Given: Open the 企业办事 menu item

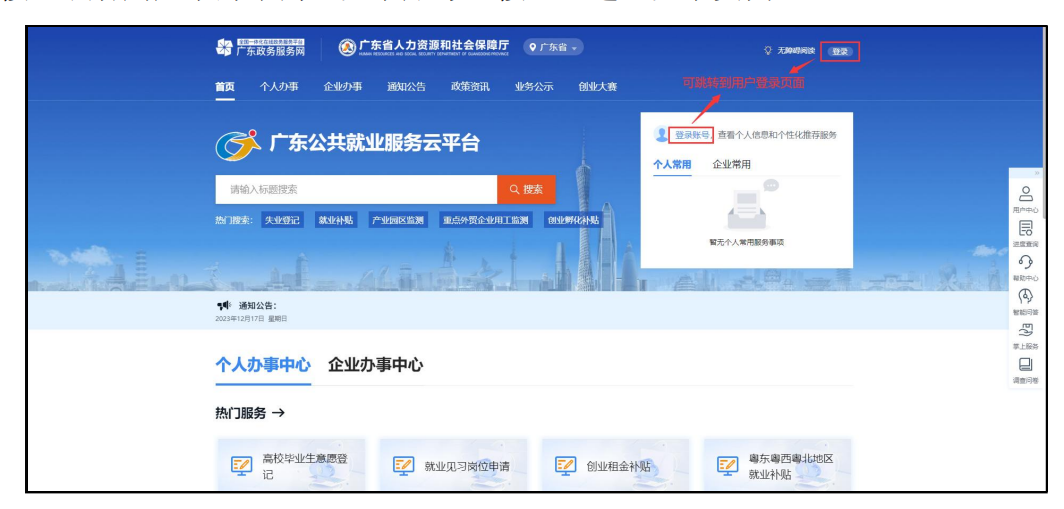Looking at the screenshot, I should click(343, 87).
